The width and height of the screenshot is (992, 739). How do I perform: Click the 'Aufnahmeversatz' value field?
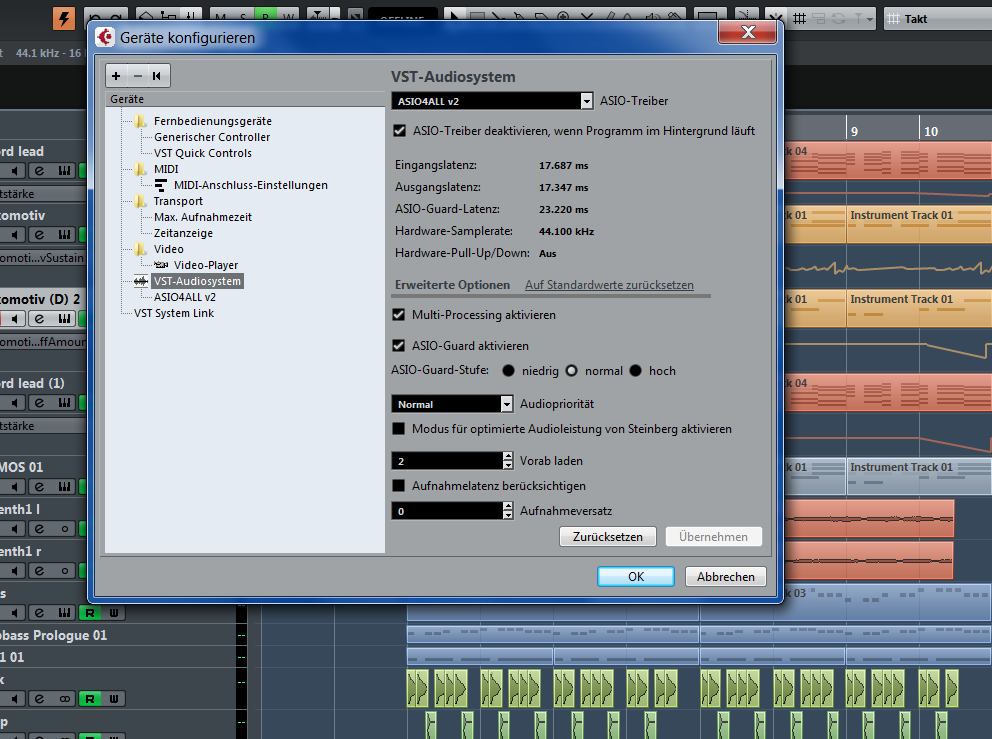pos(447,511)
